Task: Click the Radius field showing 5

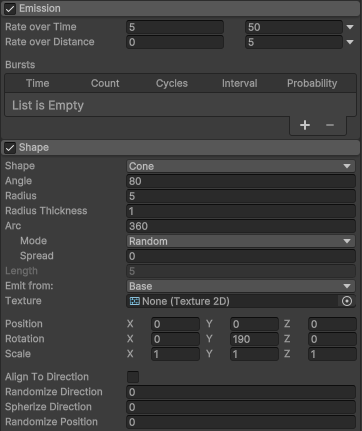Action: pos(241,196)
